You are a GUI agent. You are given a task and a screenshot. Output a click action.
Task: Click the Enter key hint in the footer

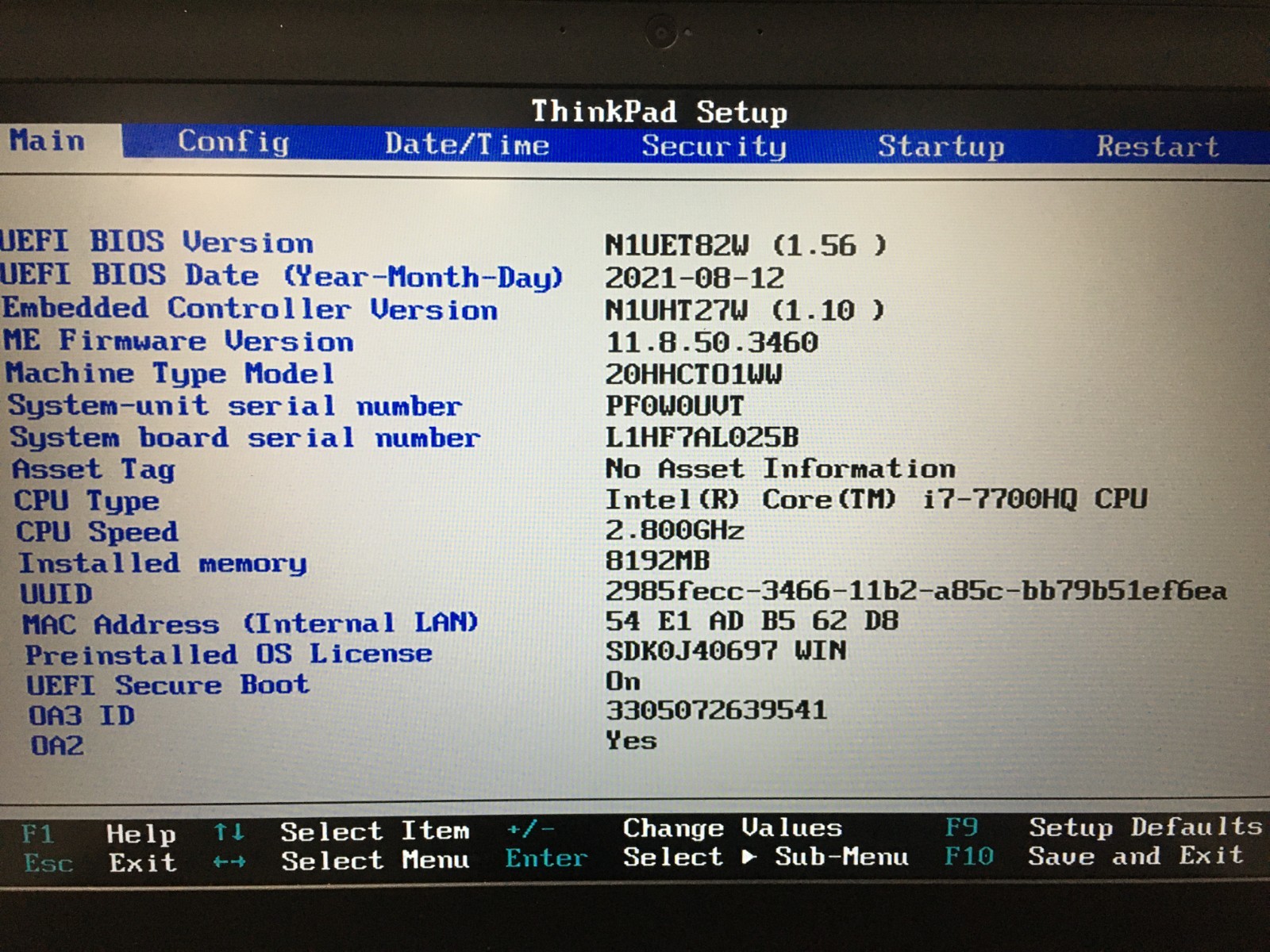pos(546,858)
